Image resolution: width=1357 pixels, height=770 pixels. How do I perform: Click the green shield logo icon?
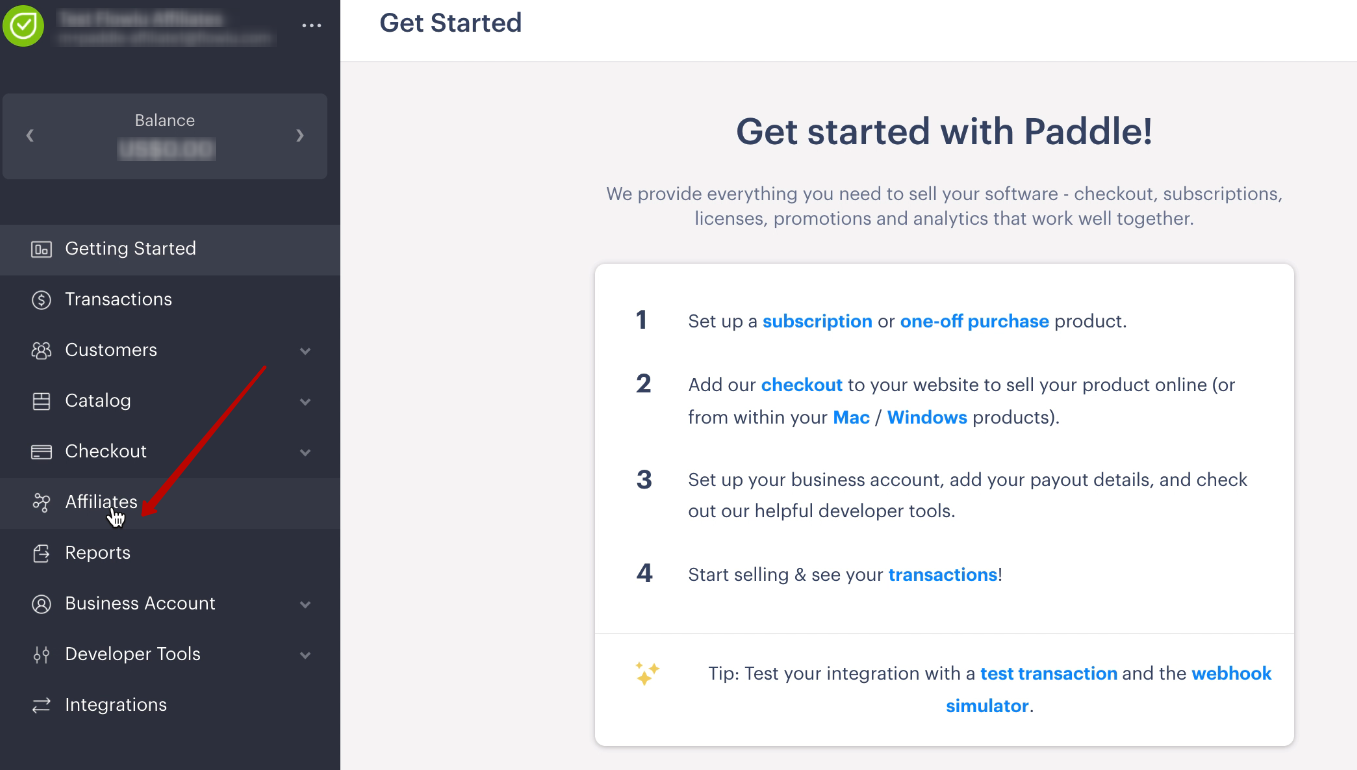23,25
